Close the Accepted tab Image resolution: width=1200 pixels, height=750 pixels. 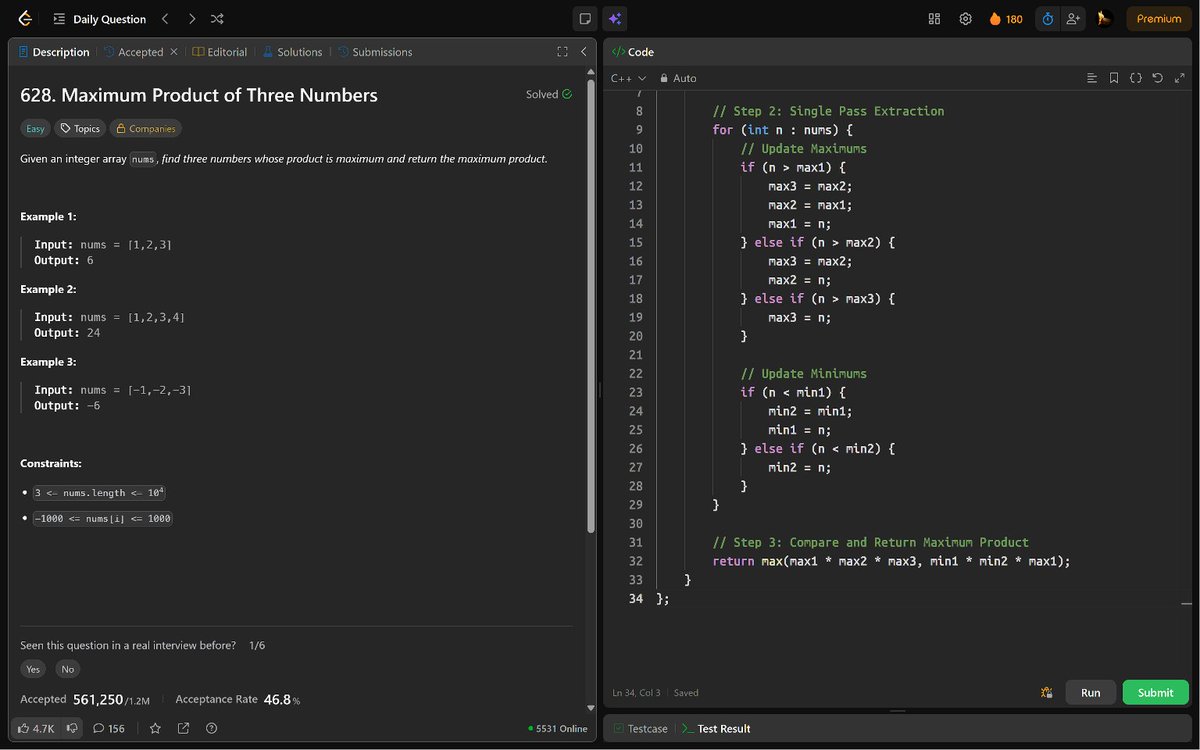(x=174, y=52)
